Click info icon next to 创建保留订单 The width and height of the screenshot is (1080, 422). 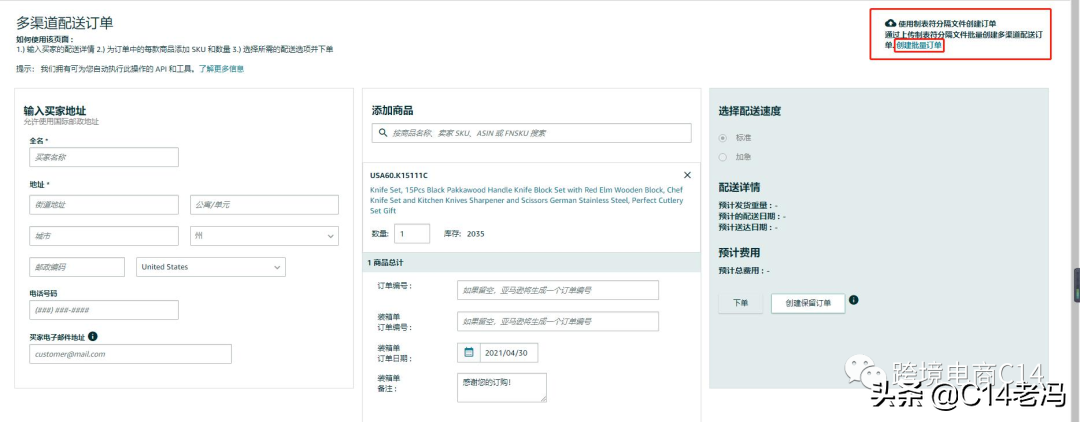[854, 300]
